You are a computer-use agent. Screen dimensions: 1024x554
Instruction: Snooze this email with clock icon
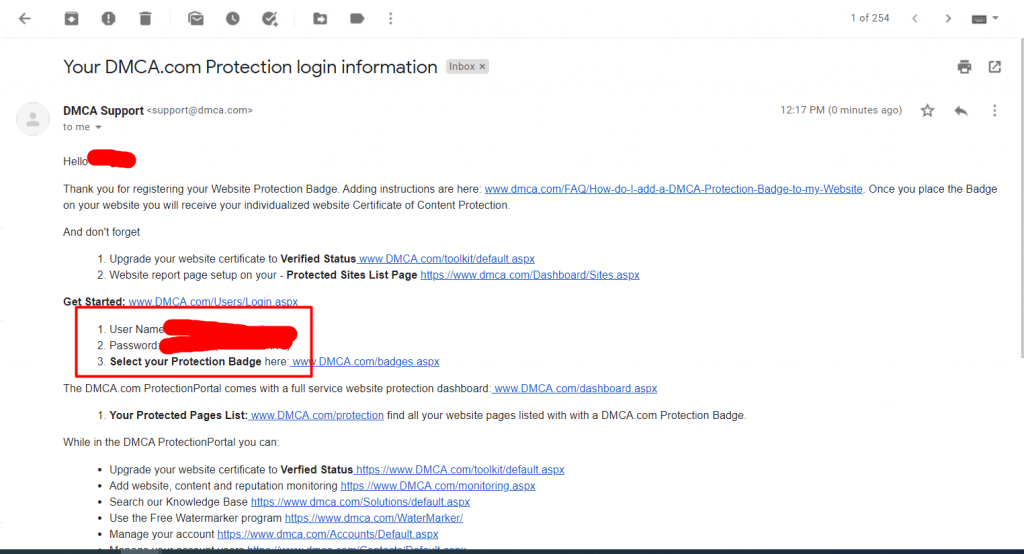click(232, 18)
